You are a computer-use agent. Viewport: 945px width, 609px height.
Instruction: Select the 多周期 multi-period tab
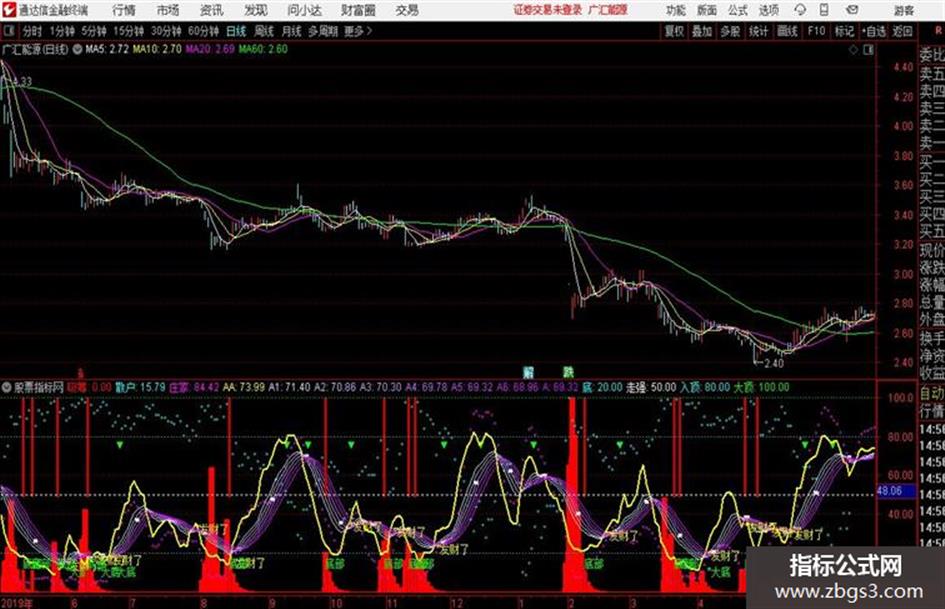click(x=323, y=31)
